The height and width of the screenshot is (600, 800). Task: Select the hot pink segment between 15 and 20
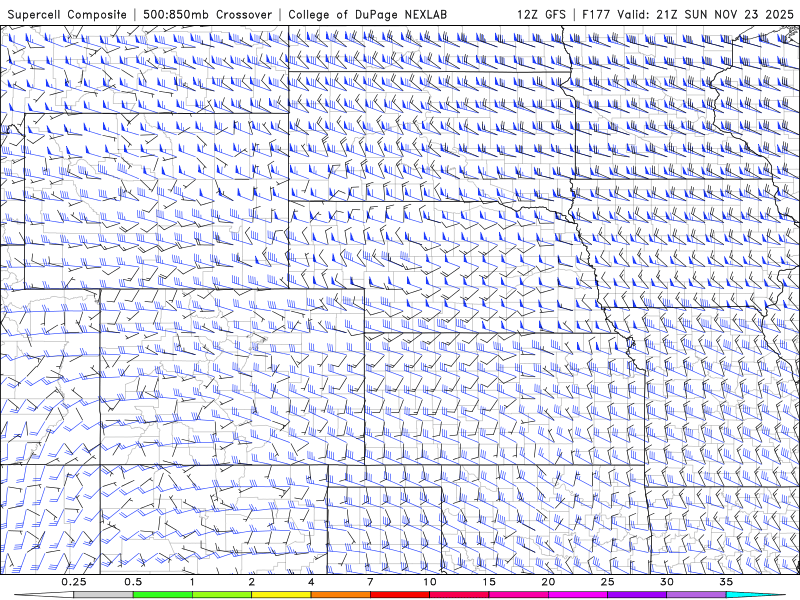click(x=518, y=595)
